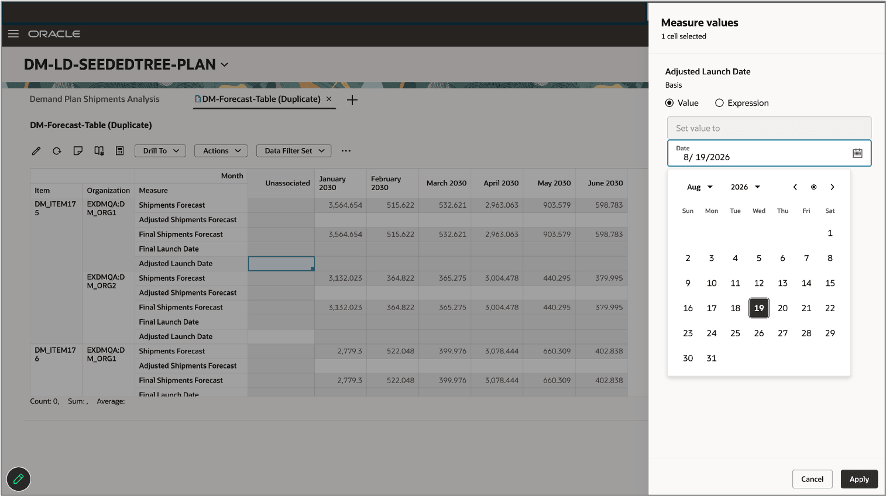
Task: Pick August 9 in the calendar
Action: pyautogui.click(x=688, y=283)
